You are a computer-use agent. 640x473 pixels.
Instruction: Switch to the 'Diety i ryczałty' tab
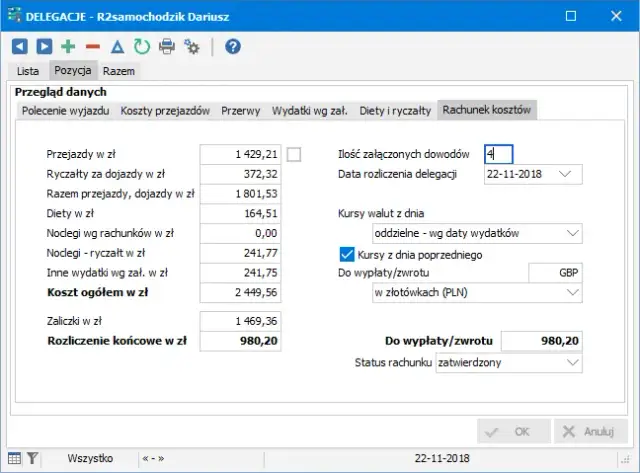pyautogui.click(x=395, y=110)
